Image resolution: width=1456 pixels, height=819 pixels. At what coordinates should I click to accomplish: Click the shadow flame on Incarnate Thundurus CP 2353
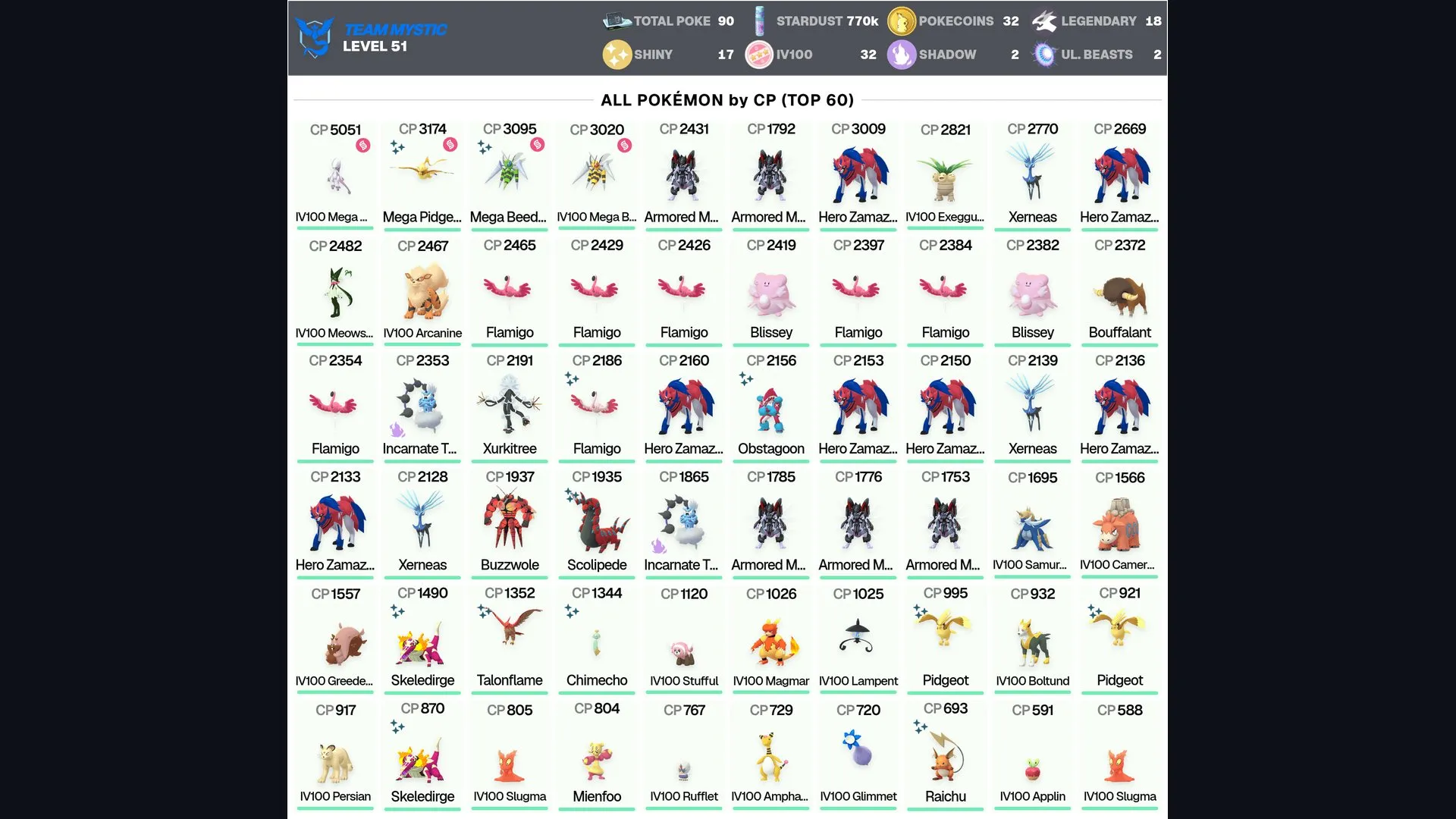(397, 430)
